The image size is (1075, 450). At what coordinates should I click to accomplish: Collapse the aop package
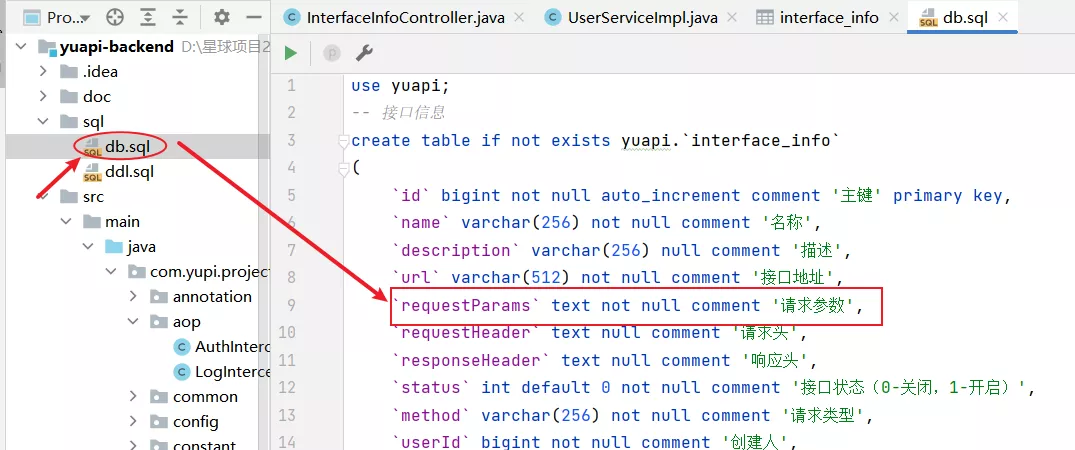134,322
